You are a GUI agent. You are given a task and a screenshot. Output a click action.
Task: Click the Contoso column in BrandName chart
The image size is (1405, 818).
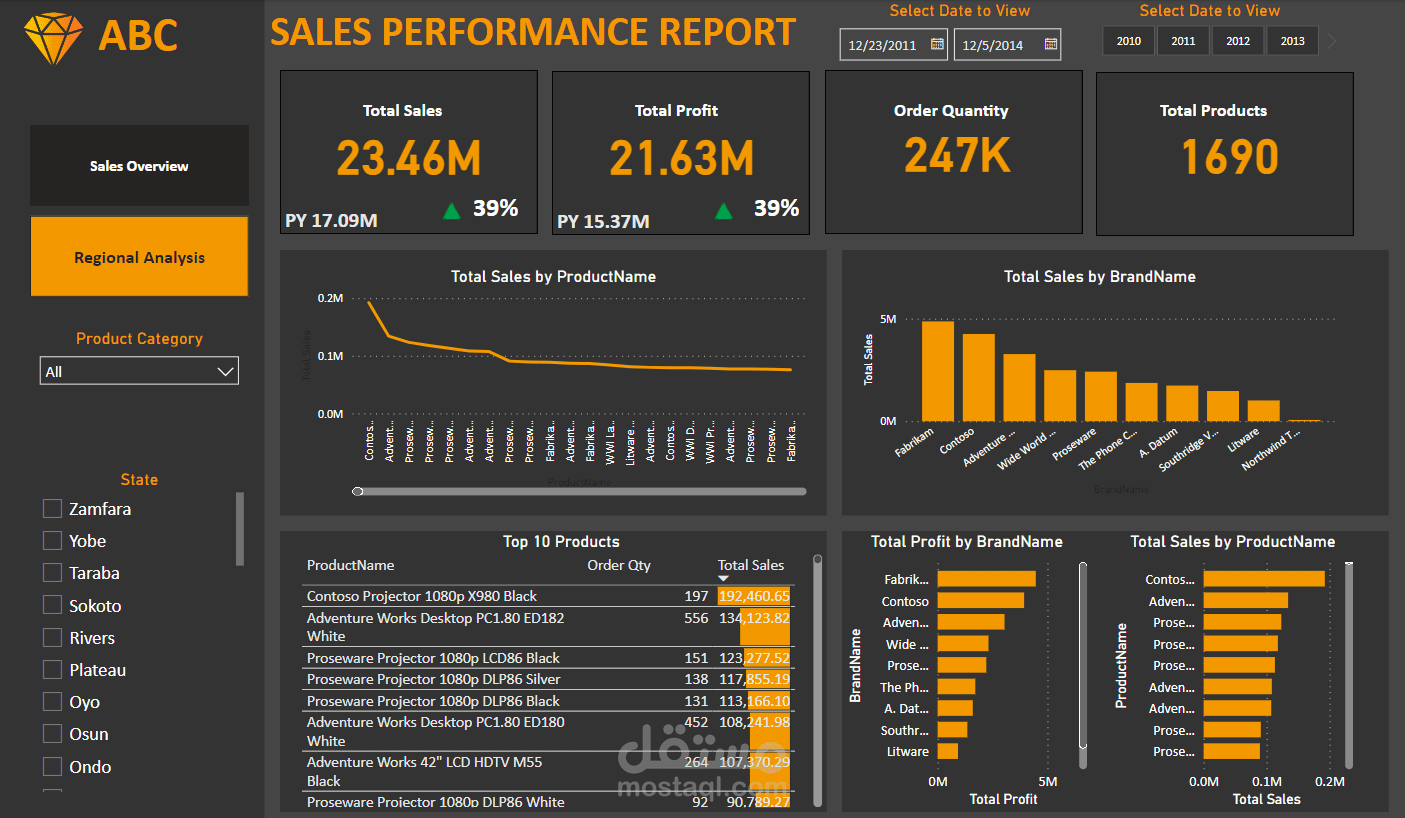(978, 377)
